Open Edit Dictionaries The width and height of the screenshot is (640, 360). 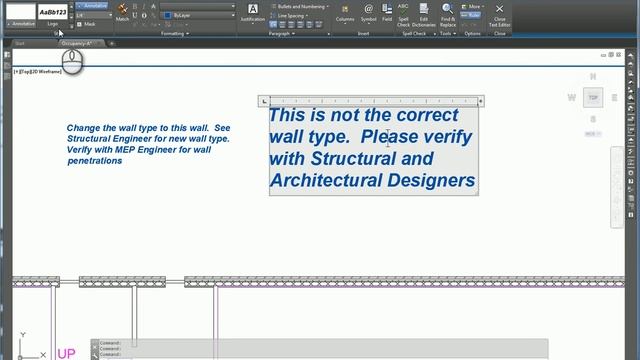[x=424, y=15]
